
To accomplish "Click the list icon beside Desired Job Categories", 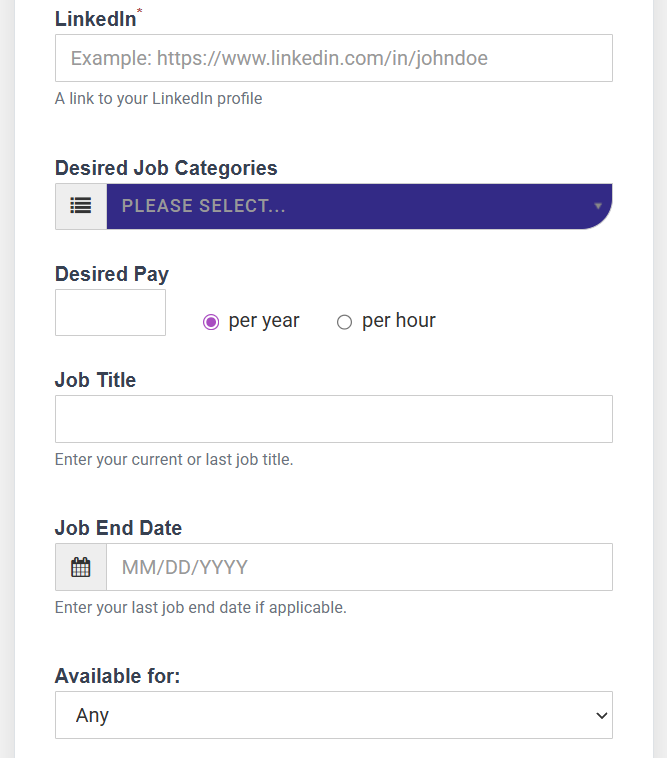I will (81, 206).
